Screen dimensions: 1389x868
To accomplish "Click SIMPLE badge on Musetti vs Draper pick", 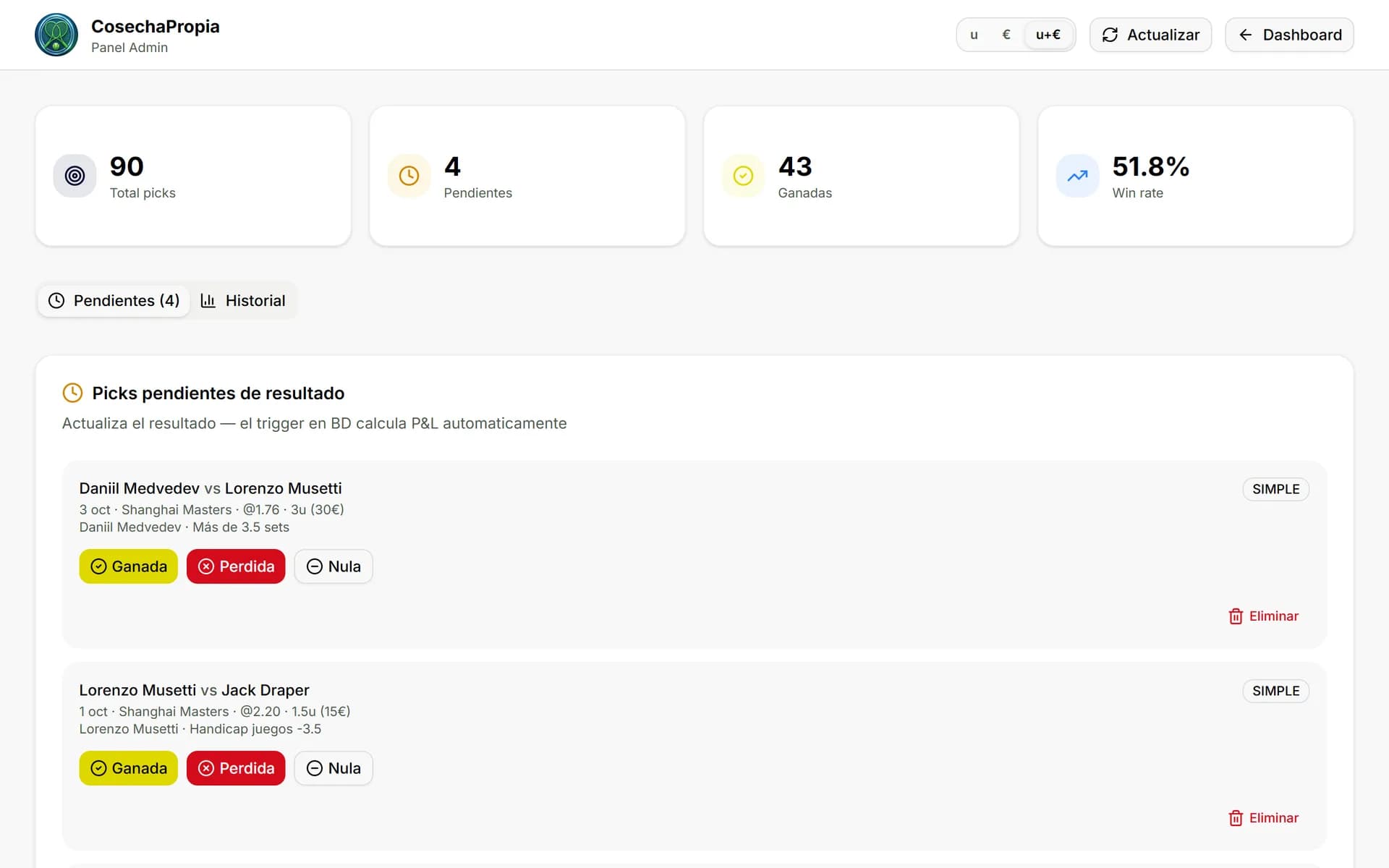I will 1275,691.
